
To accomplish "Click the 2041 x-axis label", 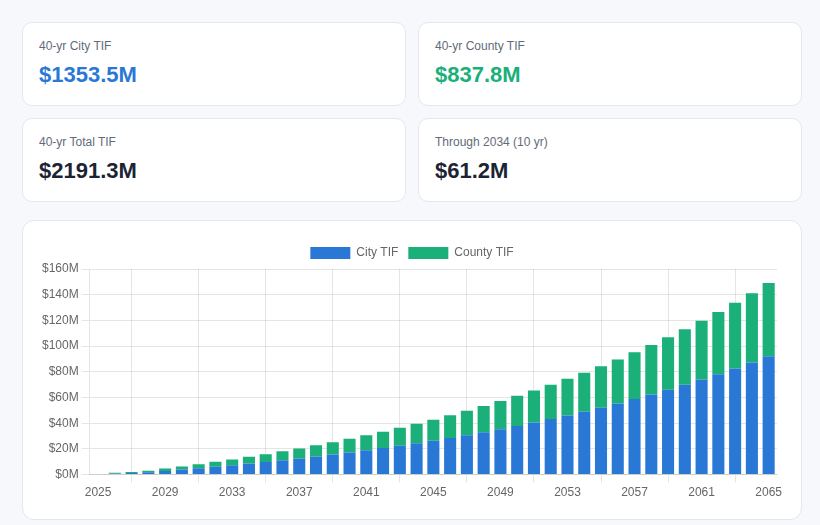I will (x=366, y=492).
